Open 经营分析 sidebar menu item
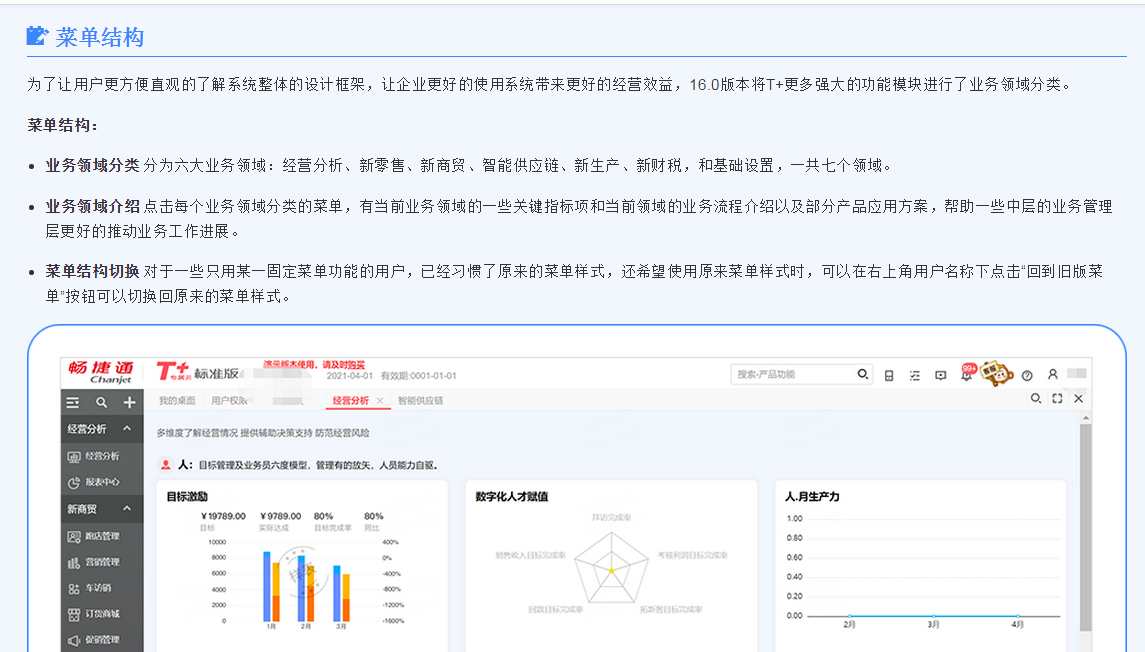 click(102, 456)
